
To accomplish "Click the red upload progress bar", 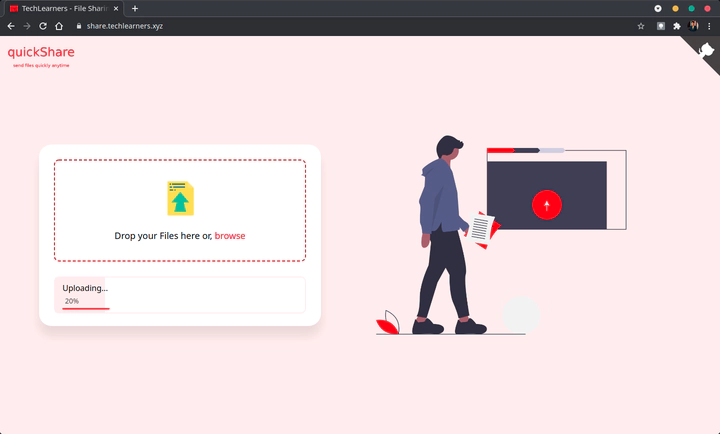I will [x=86, y=309].
